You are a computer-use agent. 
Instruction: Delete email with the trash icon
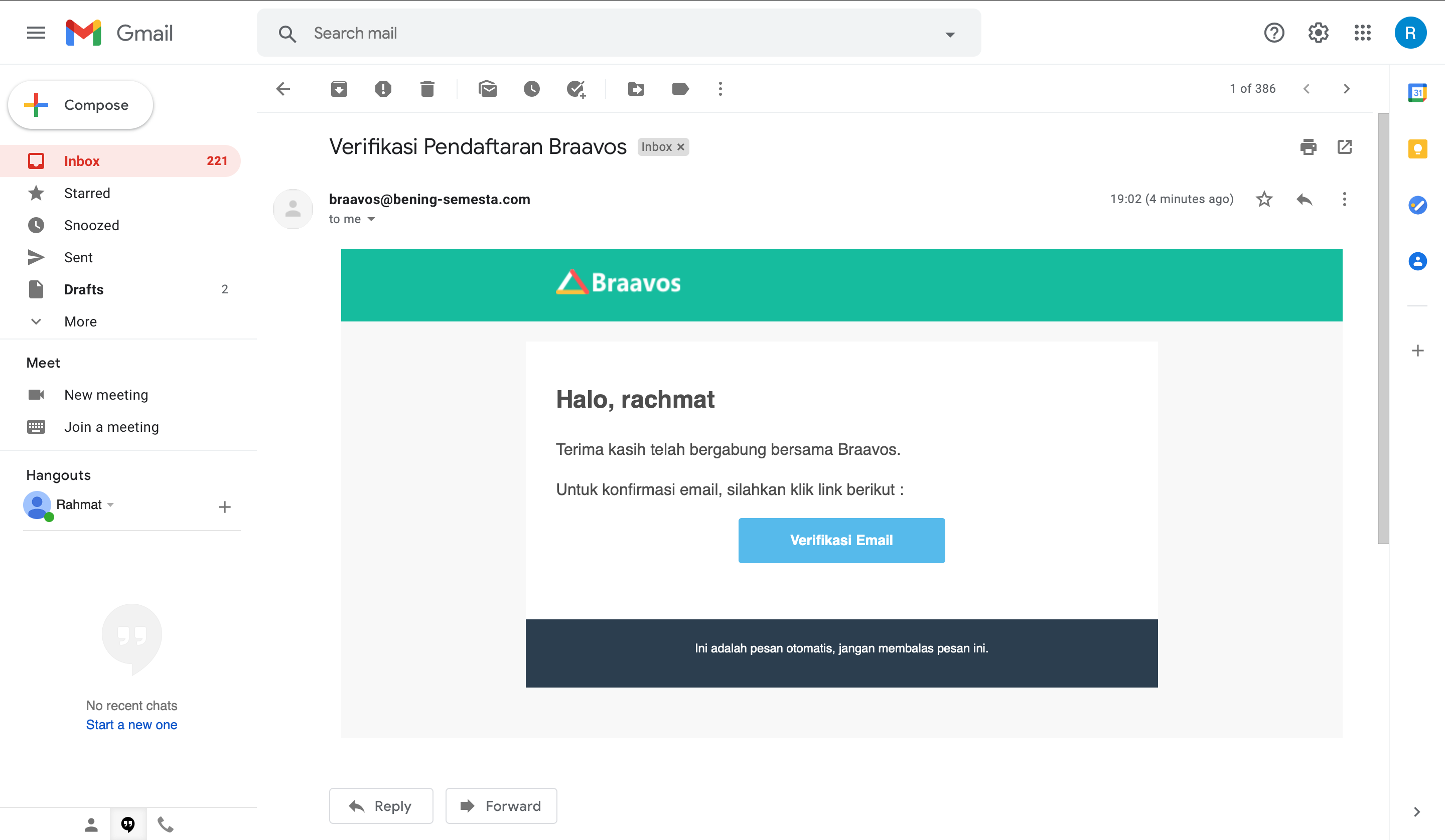point(427,89)
